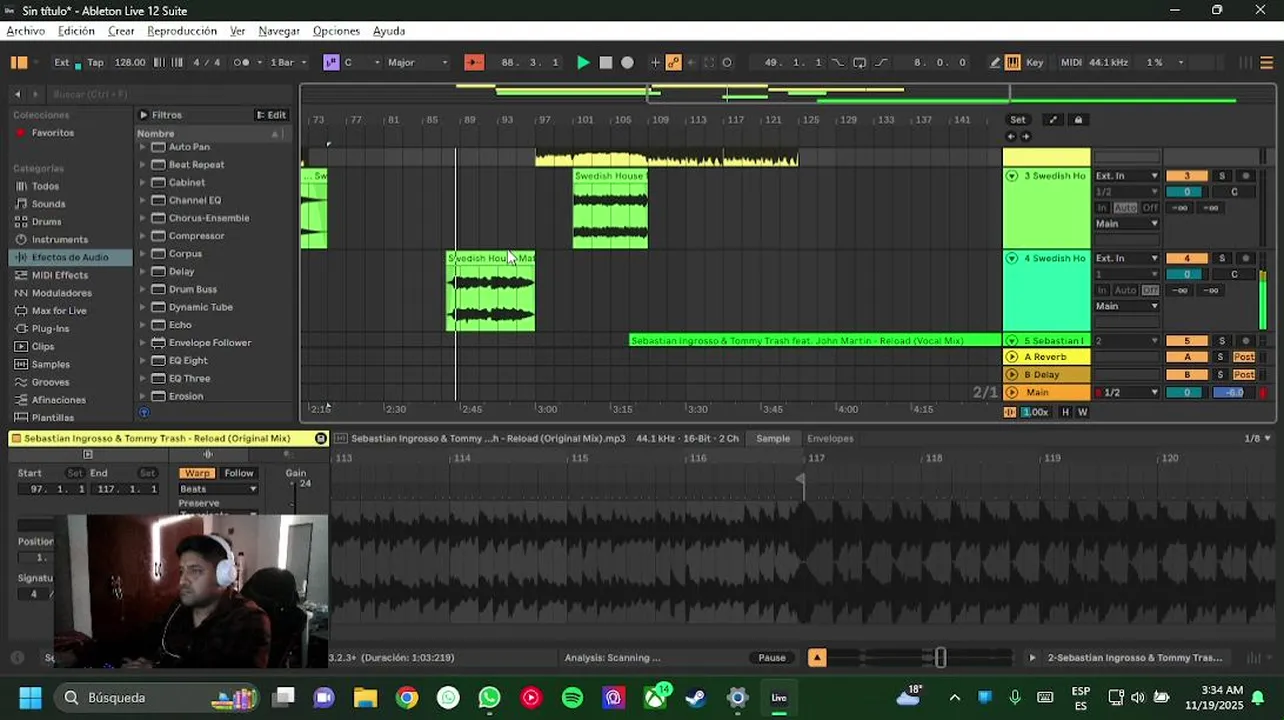Solo track 3 with its S button

1221,176
